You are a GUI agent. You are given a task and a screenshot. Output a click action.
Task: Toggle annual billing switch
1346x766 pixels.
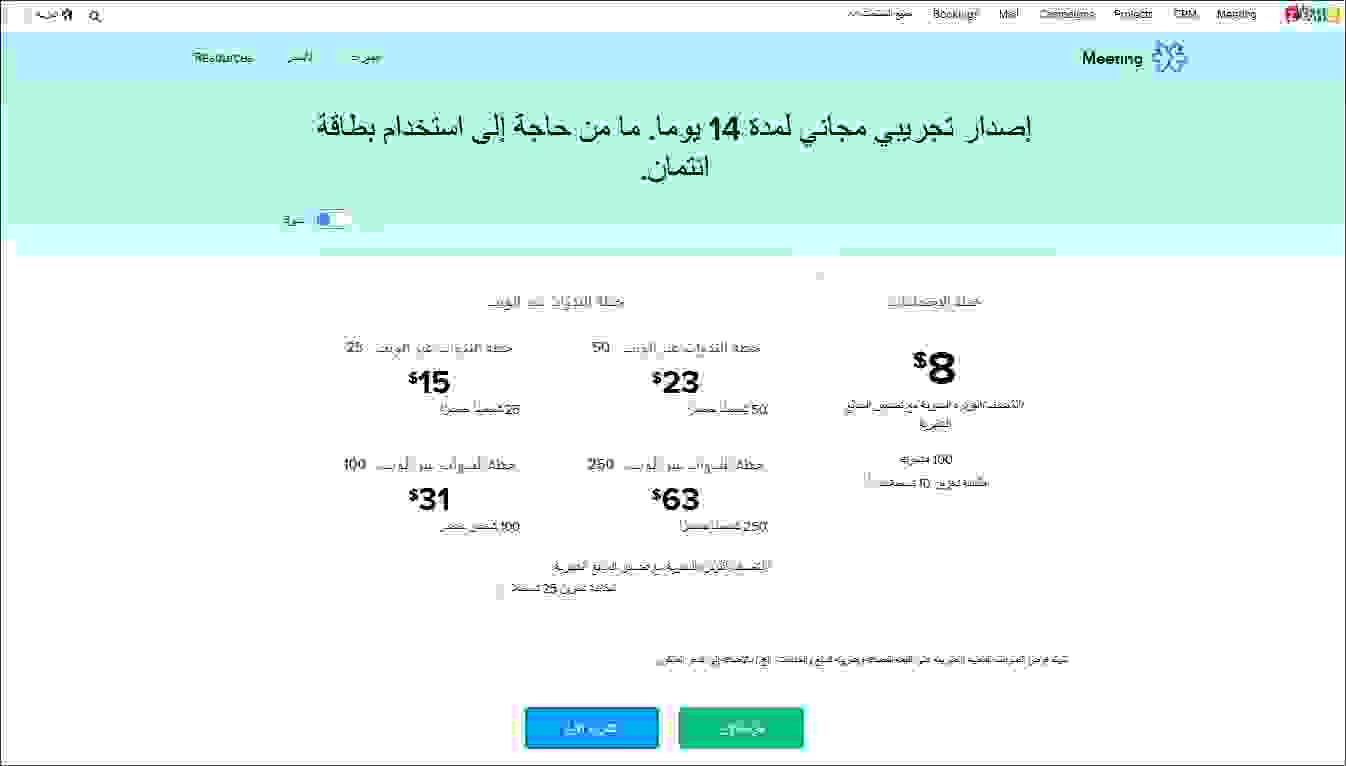[331, 219]
